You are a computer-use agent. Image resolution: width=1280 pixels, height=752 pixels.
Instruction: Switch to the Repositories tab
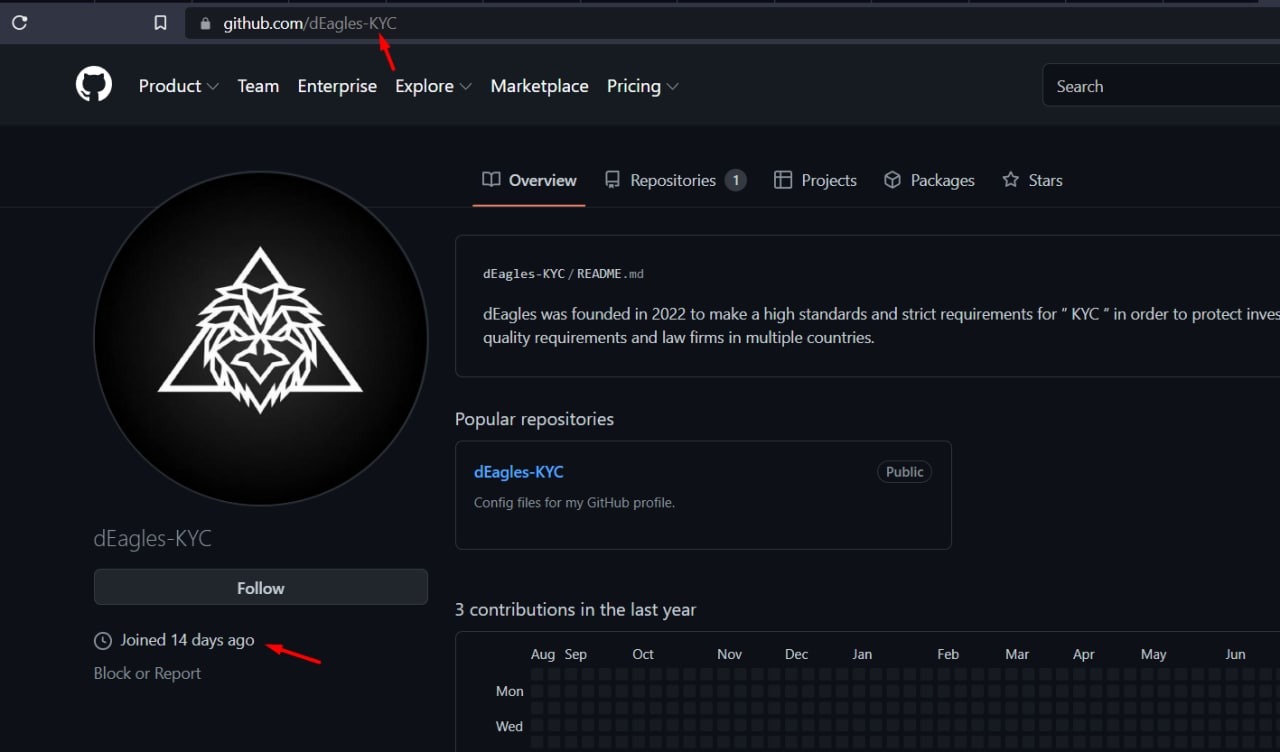pyautogui.click(x=676, y=180)
